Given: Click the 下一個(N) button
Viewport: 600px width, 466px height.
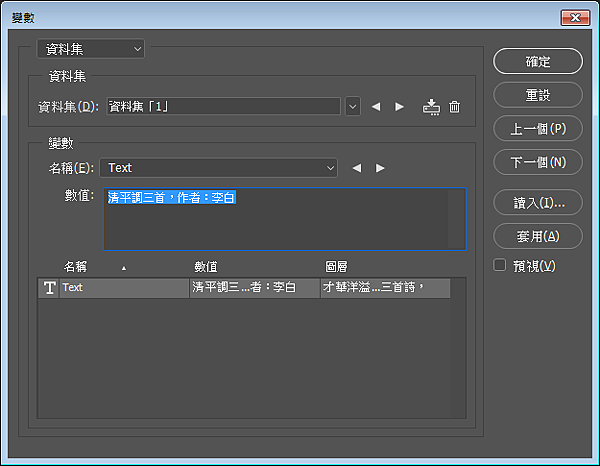Looking at the screenshot, I should pos(538,162).
